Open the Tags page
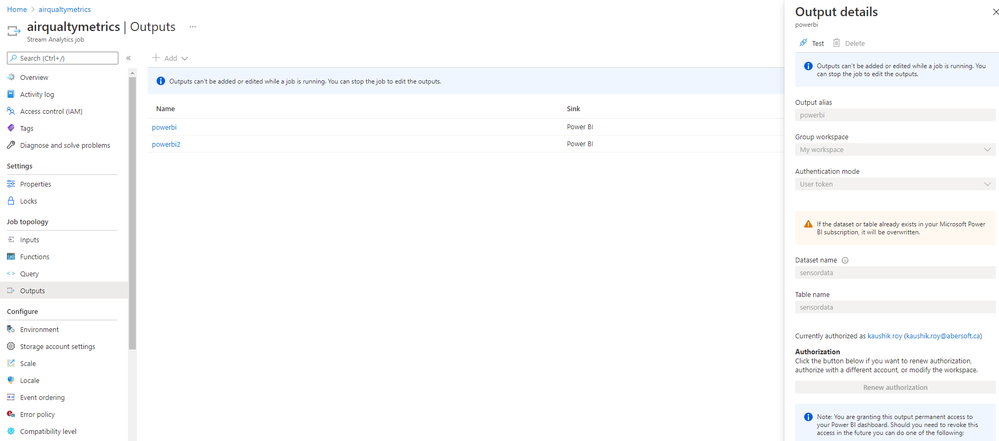The width and height of the screenshot is (999, 441). click(27, 128)
